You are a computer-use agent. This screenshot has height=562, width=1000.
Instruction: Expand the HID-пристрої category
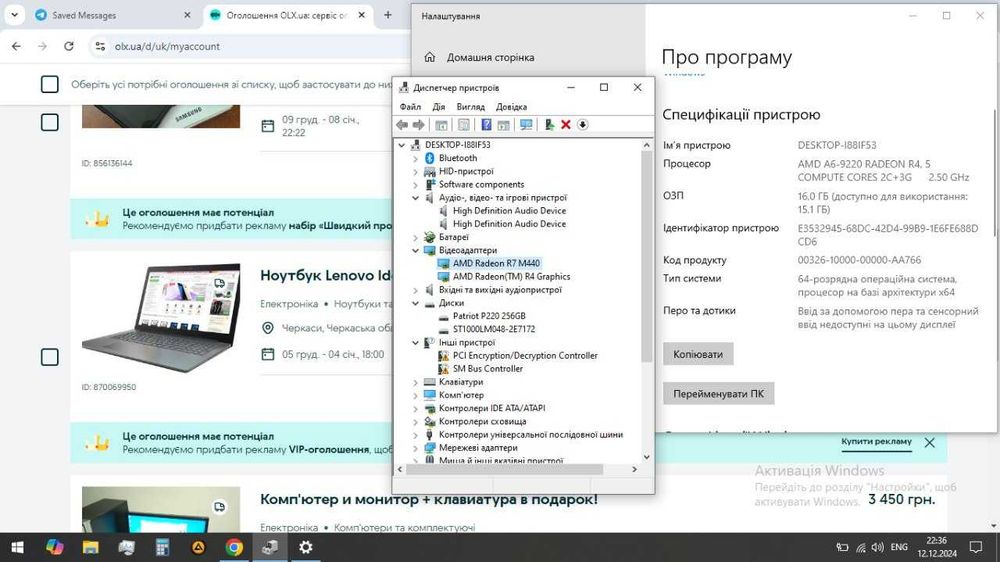416,172
